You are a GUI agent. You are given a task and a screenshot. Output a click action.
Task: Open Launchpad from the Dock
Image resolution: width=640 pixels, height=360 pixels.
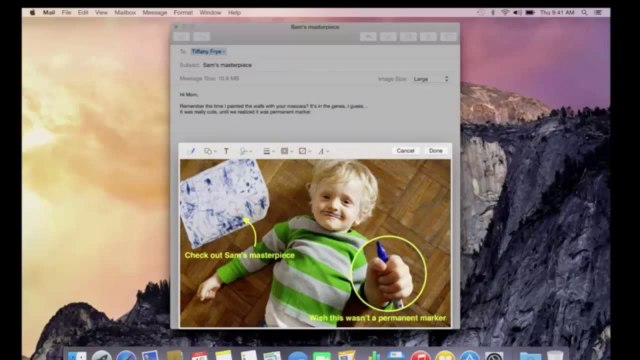click(x=102, y=356)
